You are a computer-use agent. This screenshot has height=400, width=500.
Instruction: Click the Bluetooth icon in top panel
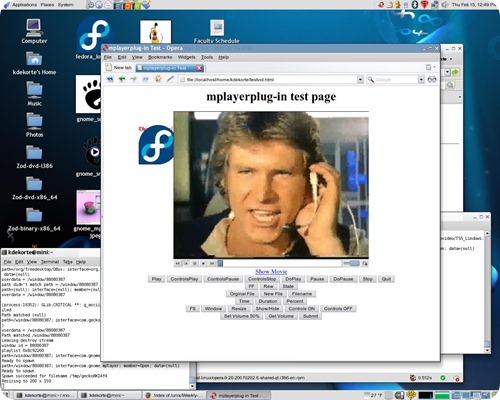(415, 5)
